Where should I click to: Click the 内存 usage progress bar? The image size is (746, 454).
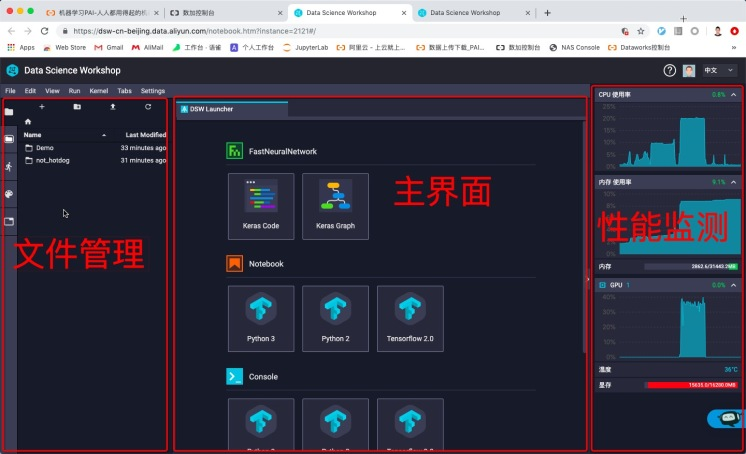691,266
